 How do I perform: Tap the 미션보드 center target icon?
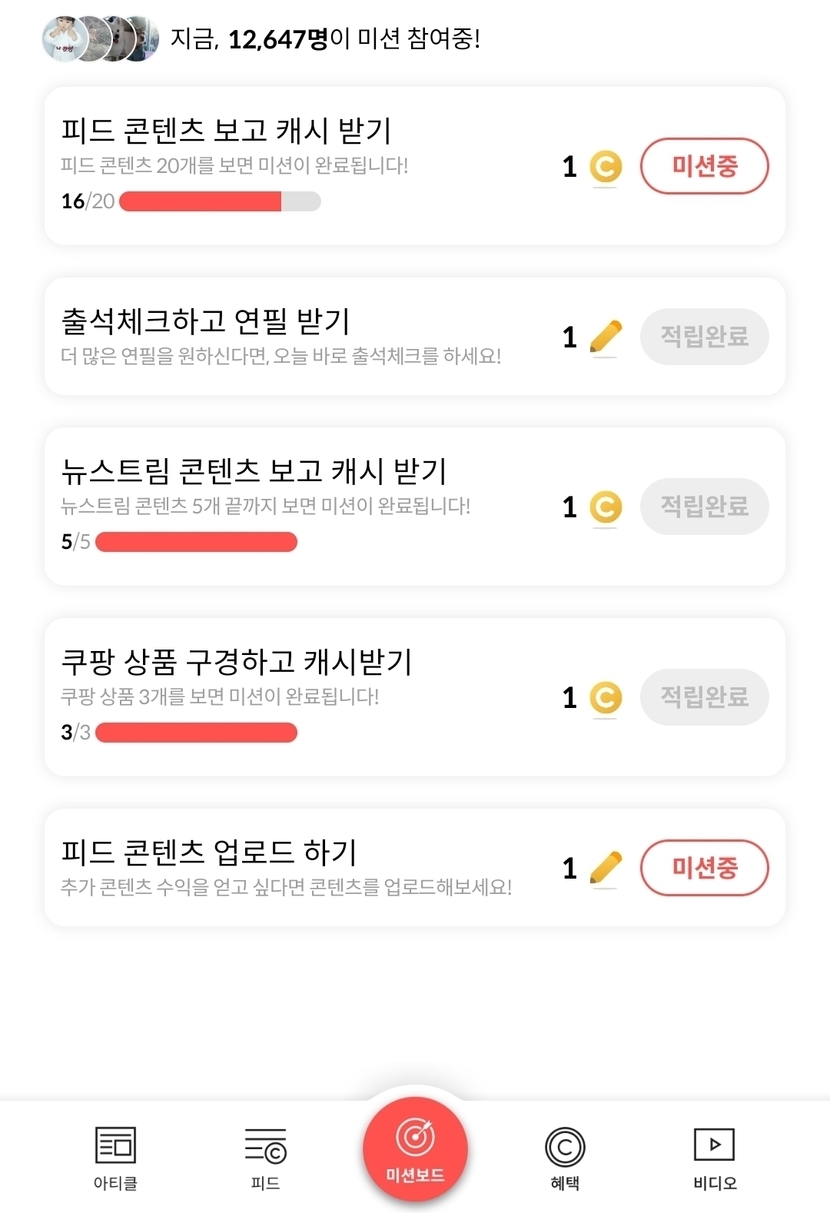[x=414, y=1136]
